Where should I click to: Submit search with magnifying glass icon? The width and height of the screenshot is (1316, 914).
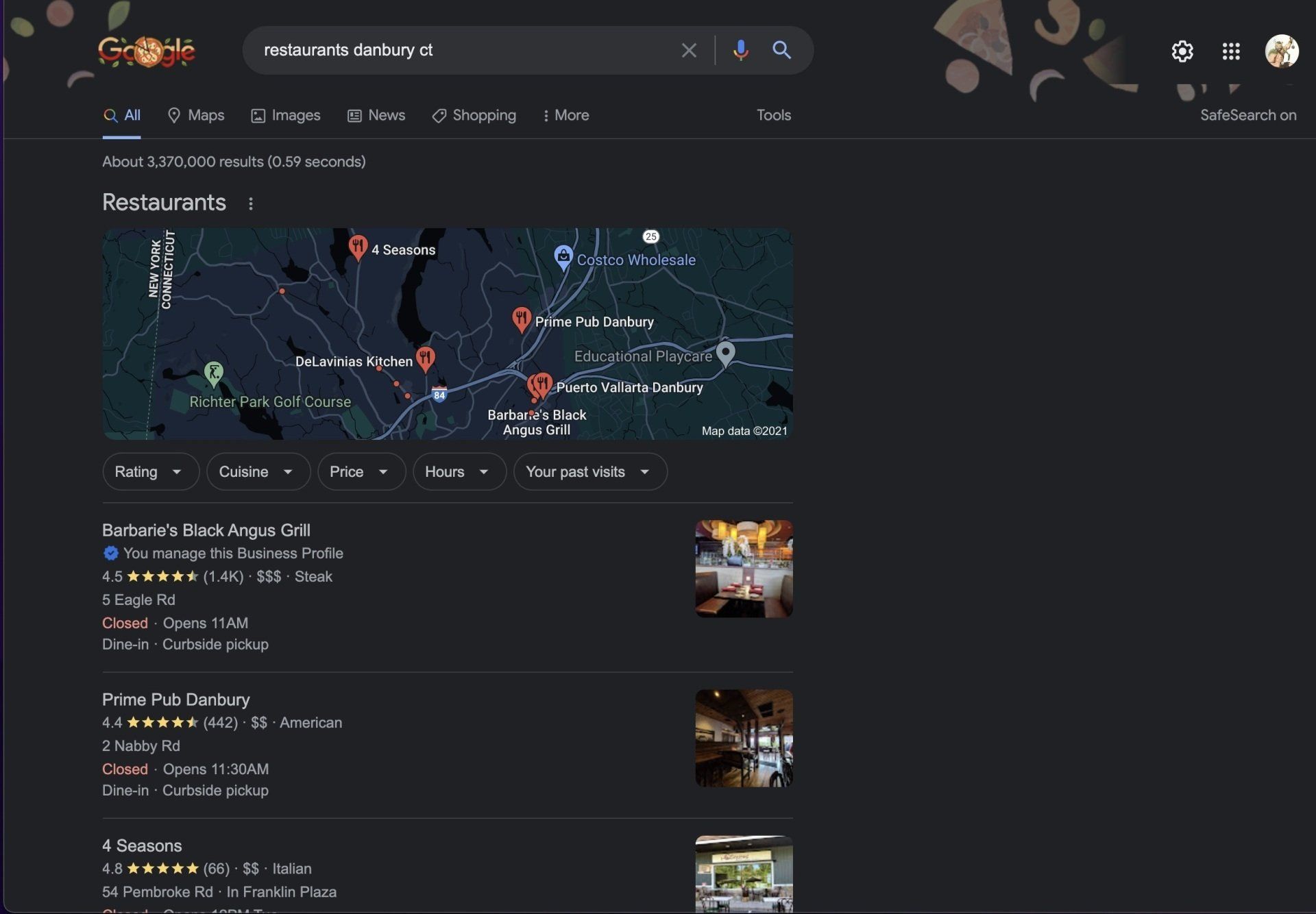pos(782,50)
